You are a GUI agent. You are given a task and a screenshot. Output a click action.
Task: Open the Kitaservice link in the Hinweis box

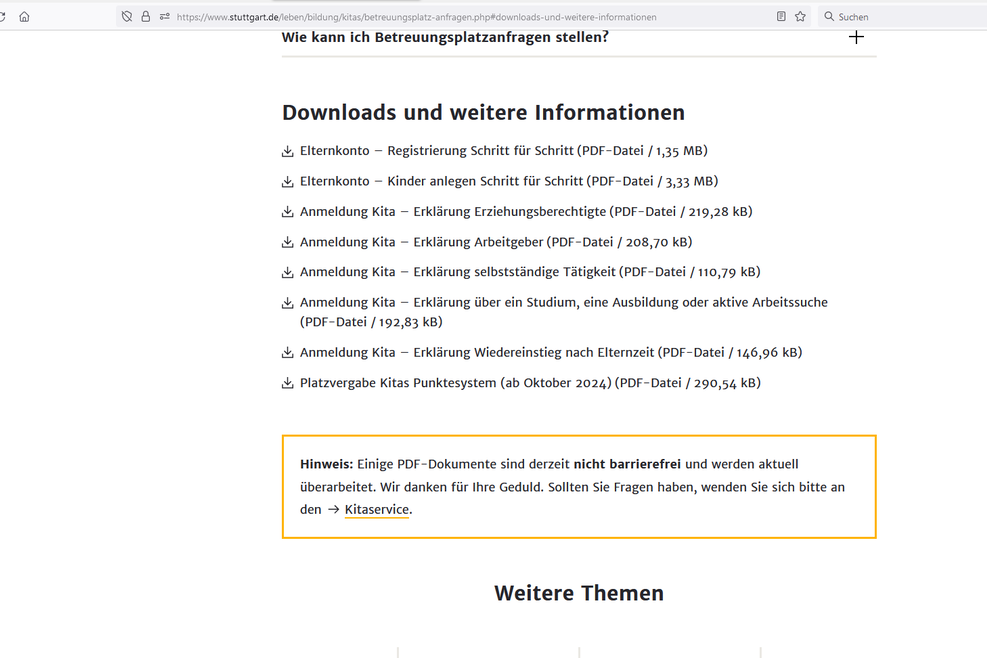[377, 509]
